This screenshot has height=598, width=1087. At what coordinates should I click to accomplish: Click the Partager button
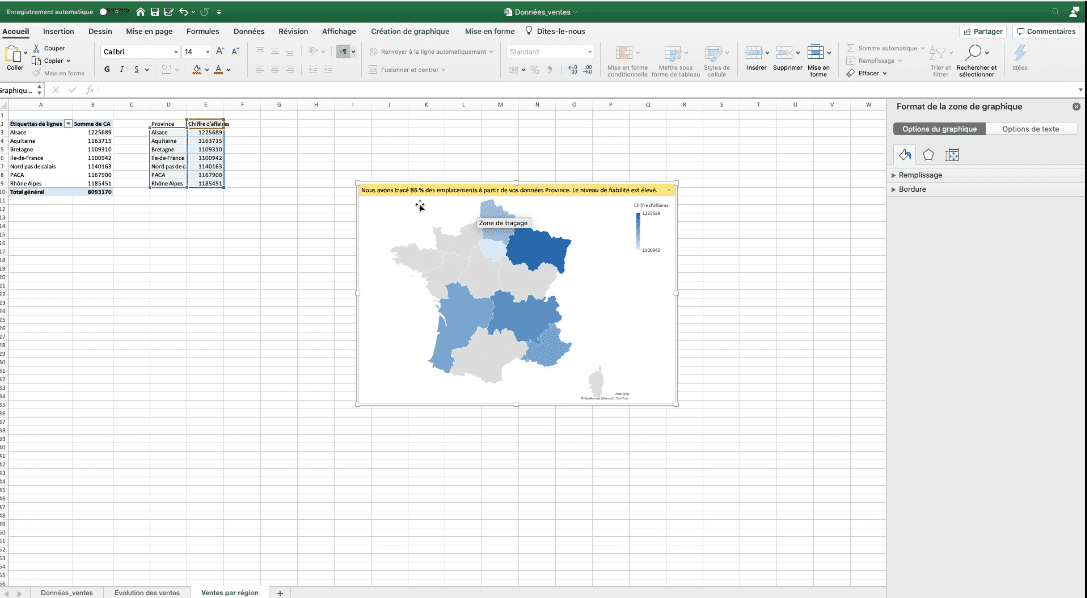click(x=981, y=31)
